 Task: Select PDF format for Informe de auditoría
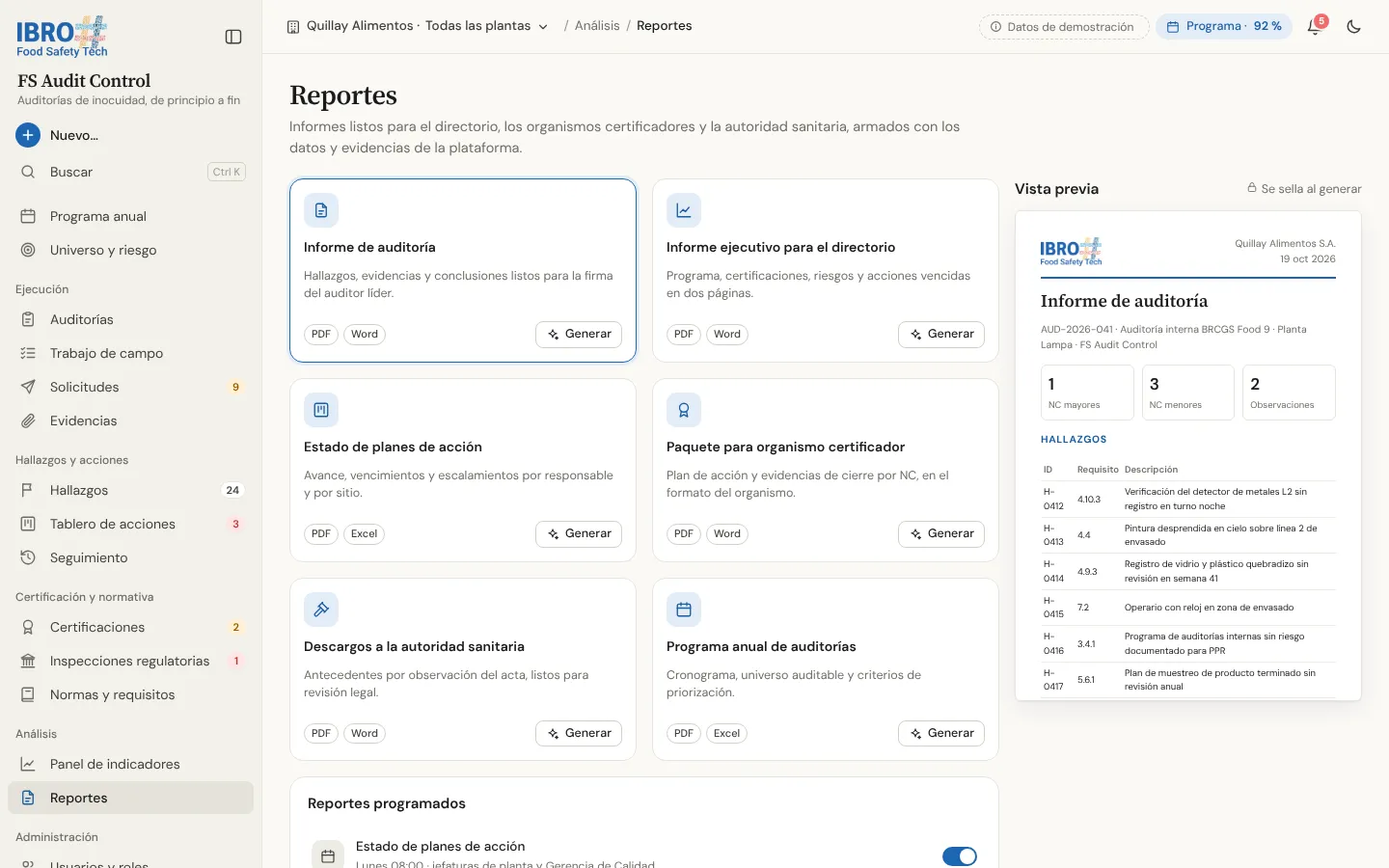(321, 335)
